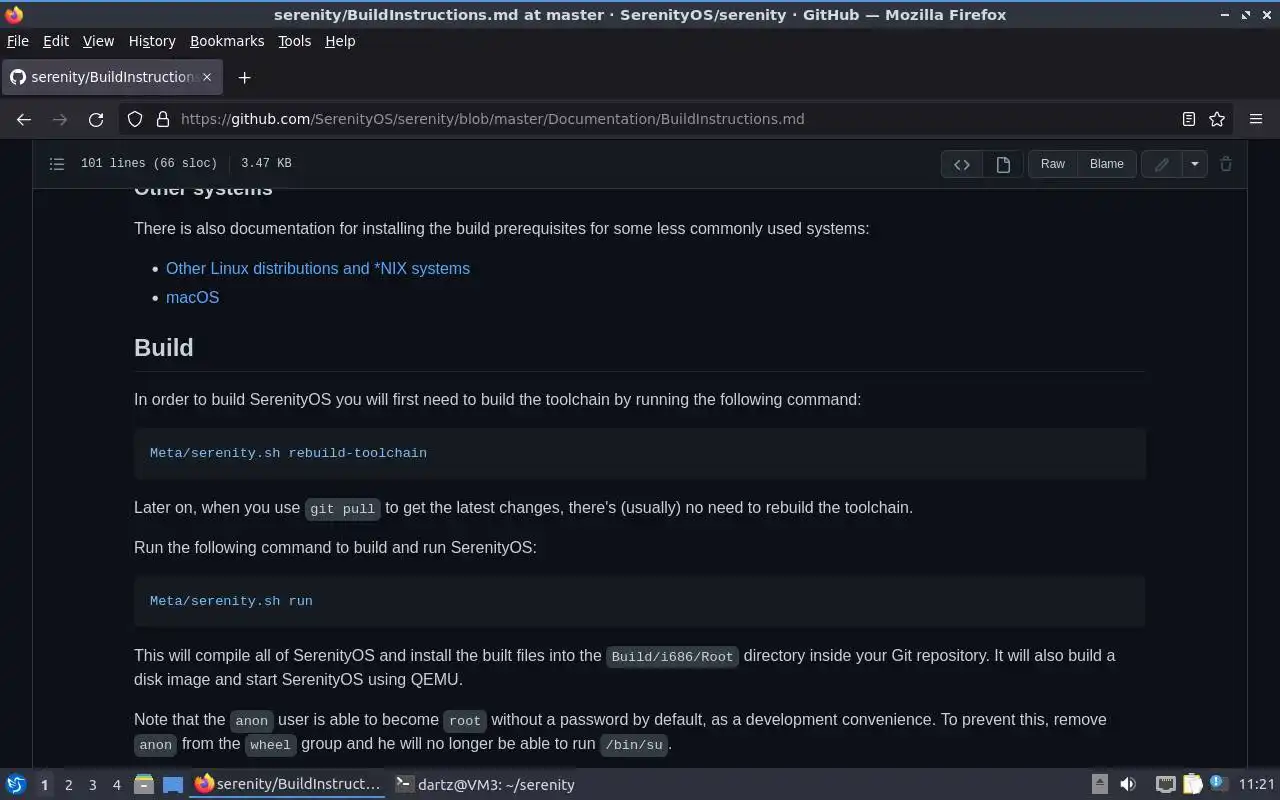1280x800 pixels.
Task: Open the tracking protection shield icon
Action: tap(135, 119)
